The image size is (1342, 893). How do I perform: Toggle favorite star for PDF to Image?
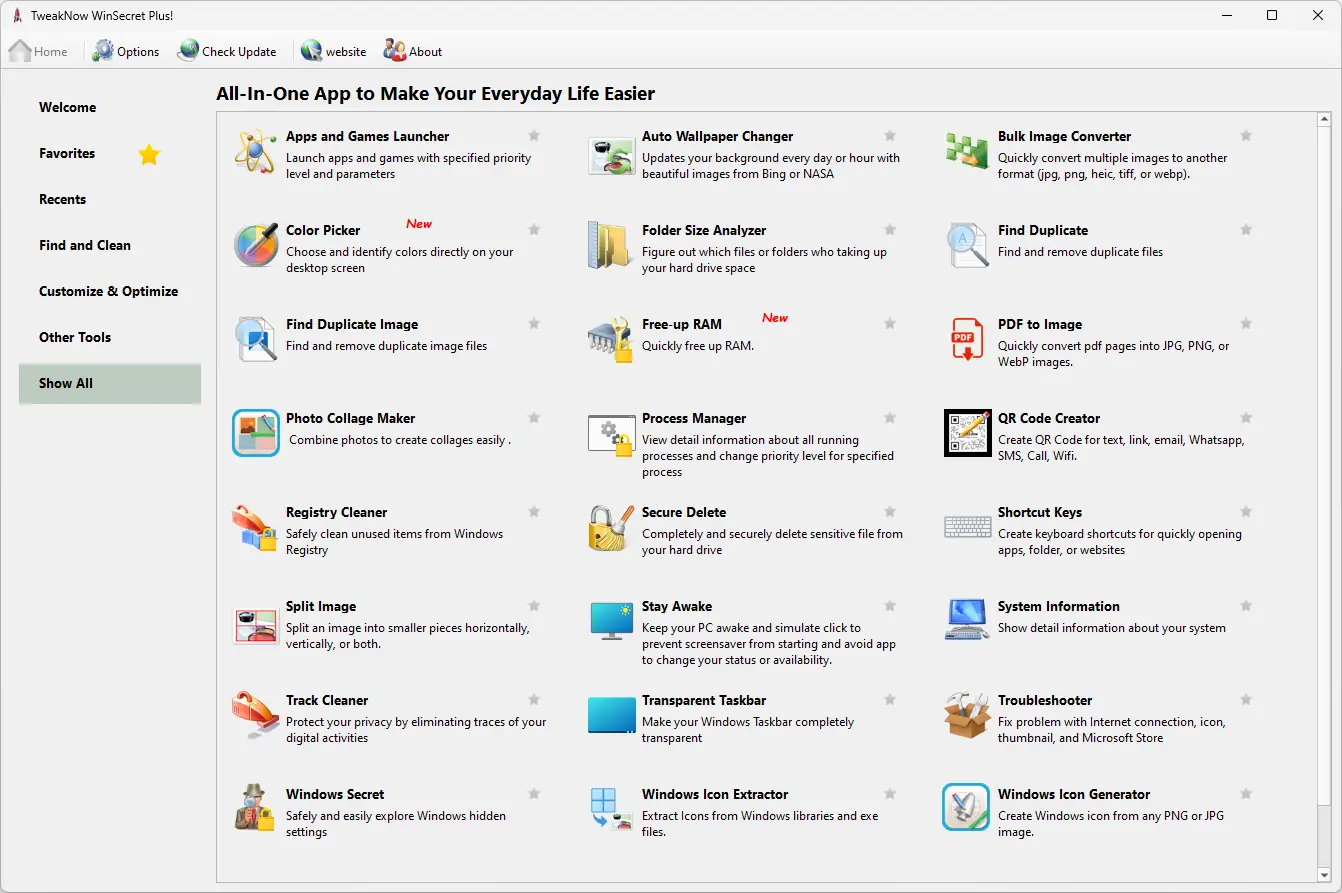(x=1246, y=324)
